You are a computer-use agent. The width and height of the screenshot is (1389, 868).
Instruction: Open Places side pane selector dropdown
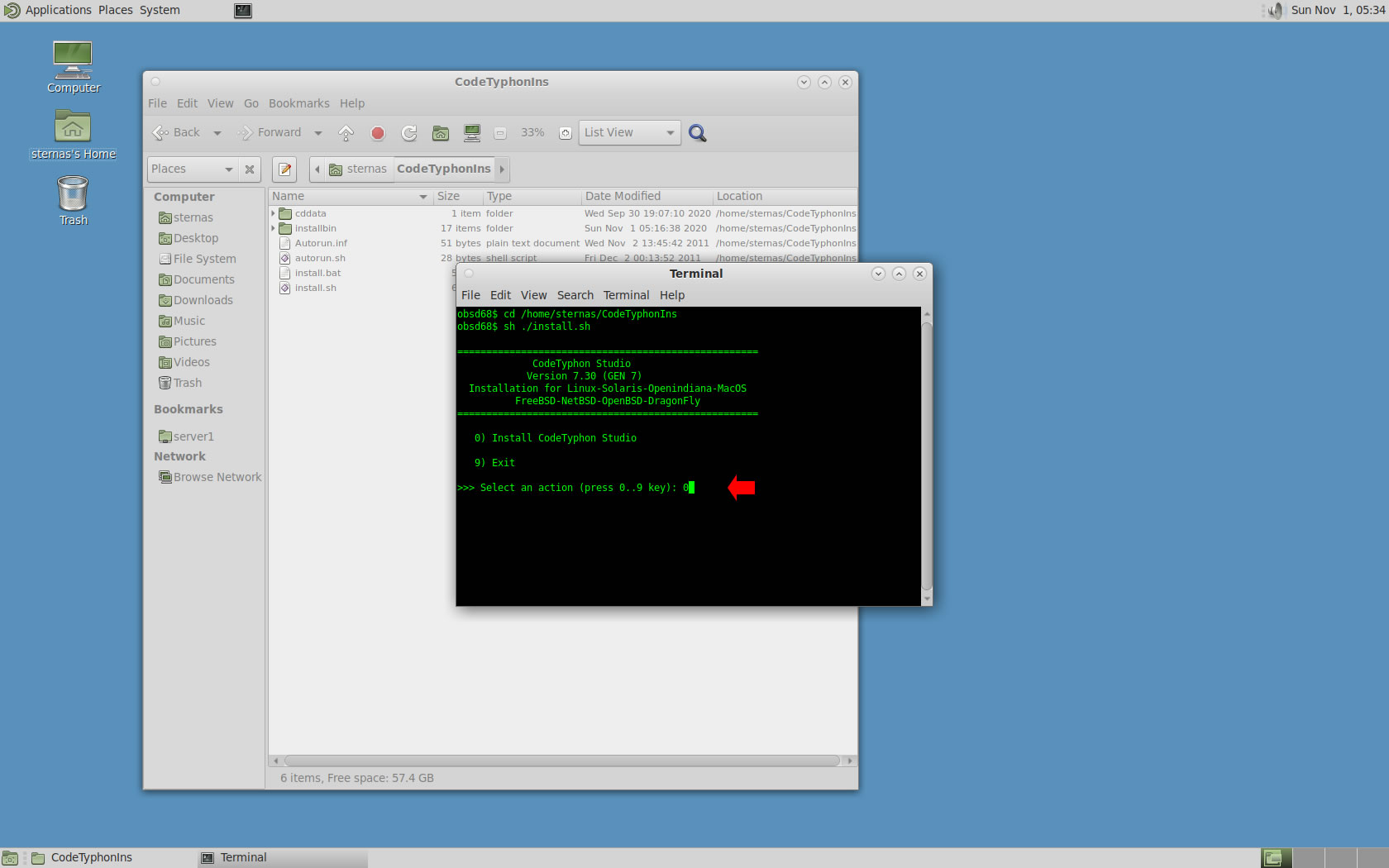[193, 169]
